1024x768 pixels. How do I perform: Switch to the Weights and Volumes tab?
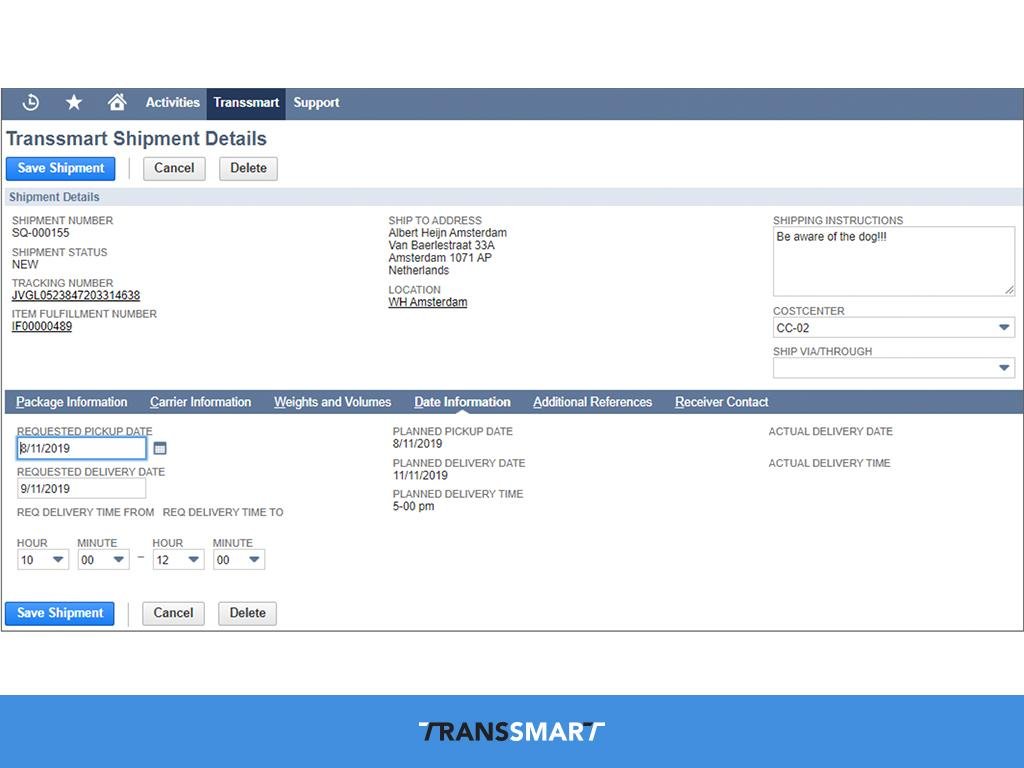pos(332,402)
